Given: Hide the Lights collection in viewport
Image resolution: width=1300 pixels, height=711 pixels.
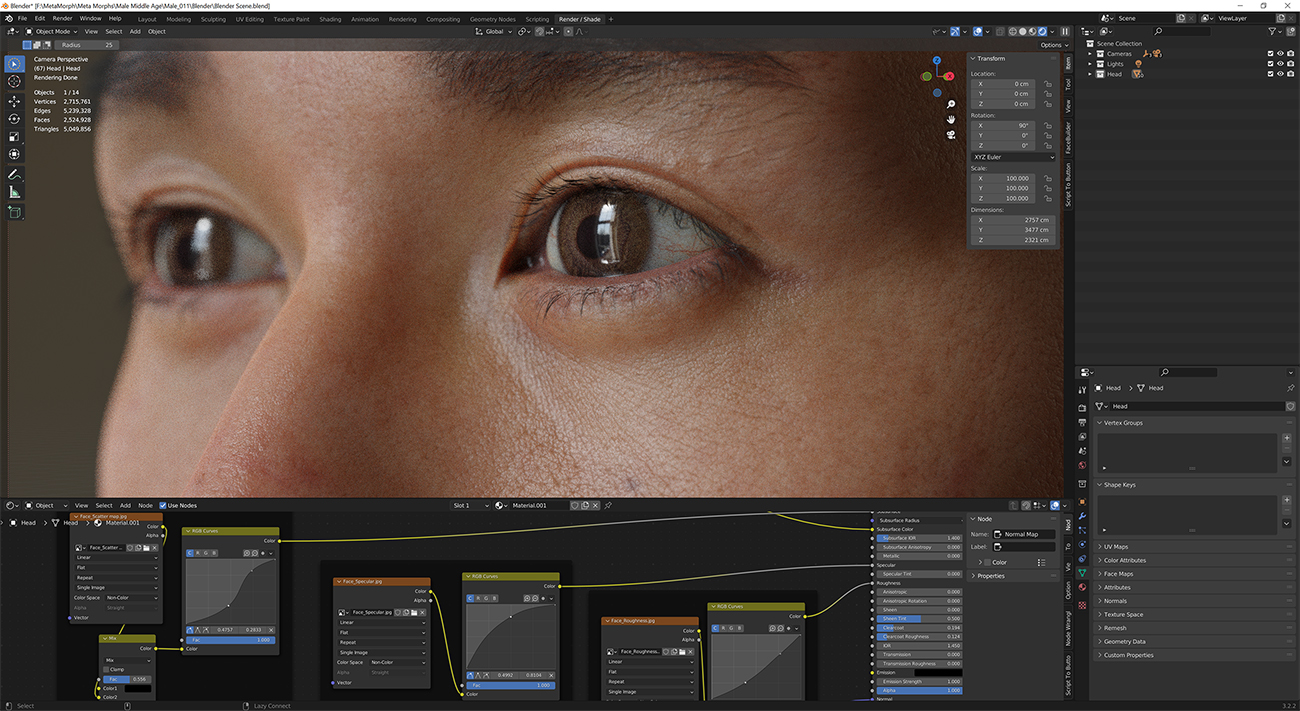Looking at the screenshot, I should click(x=1280, y=64).
